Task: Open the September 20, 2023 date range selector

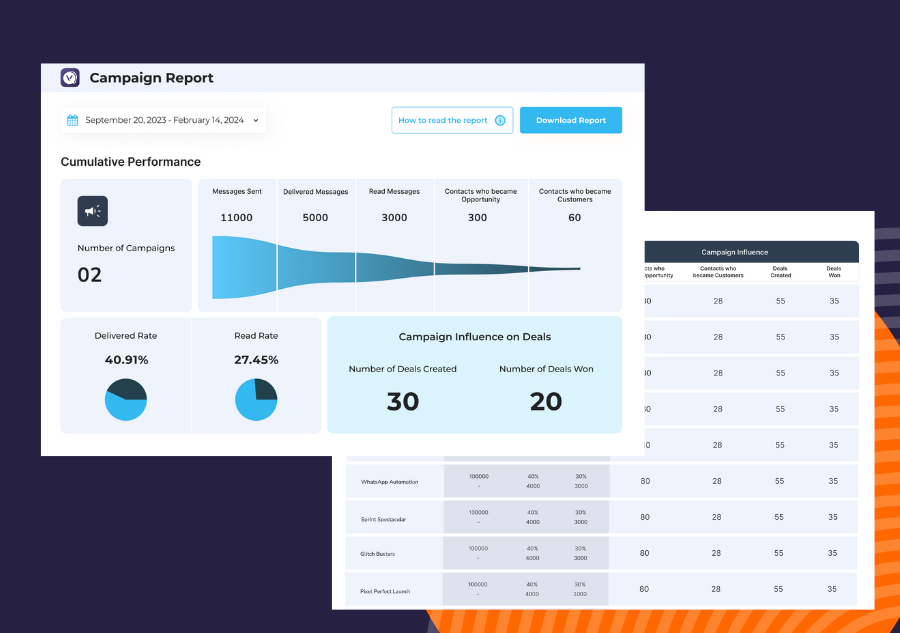Action: click(x=163, y=120)
